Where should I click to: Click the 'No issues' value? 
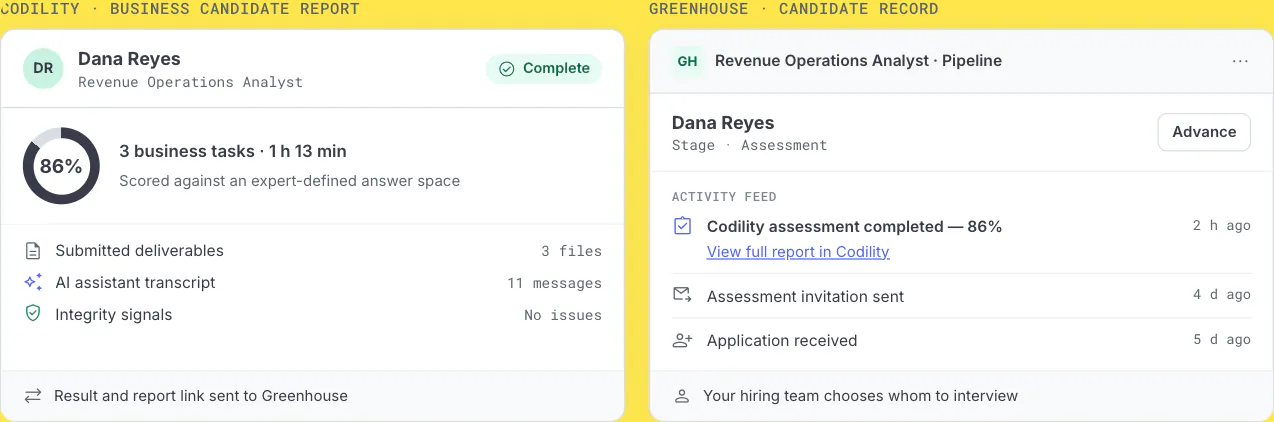[x=563, y=315]
